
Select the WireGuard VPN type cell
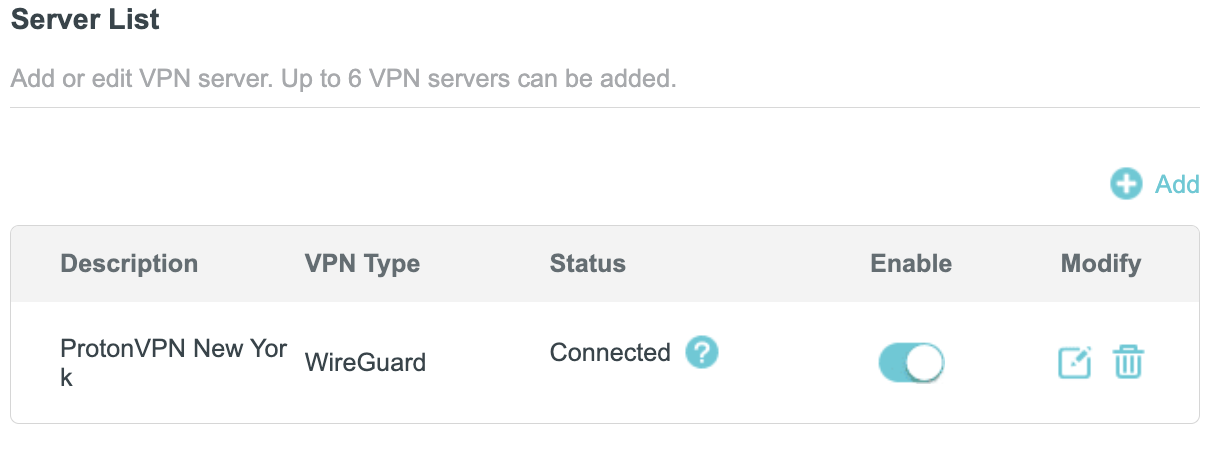pyautogui.click(x=365, y=362)
